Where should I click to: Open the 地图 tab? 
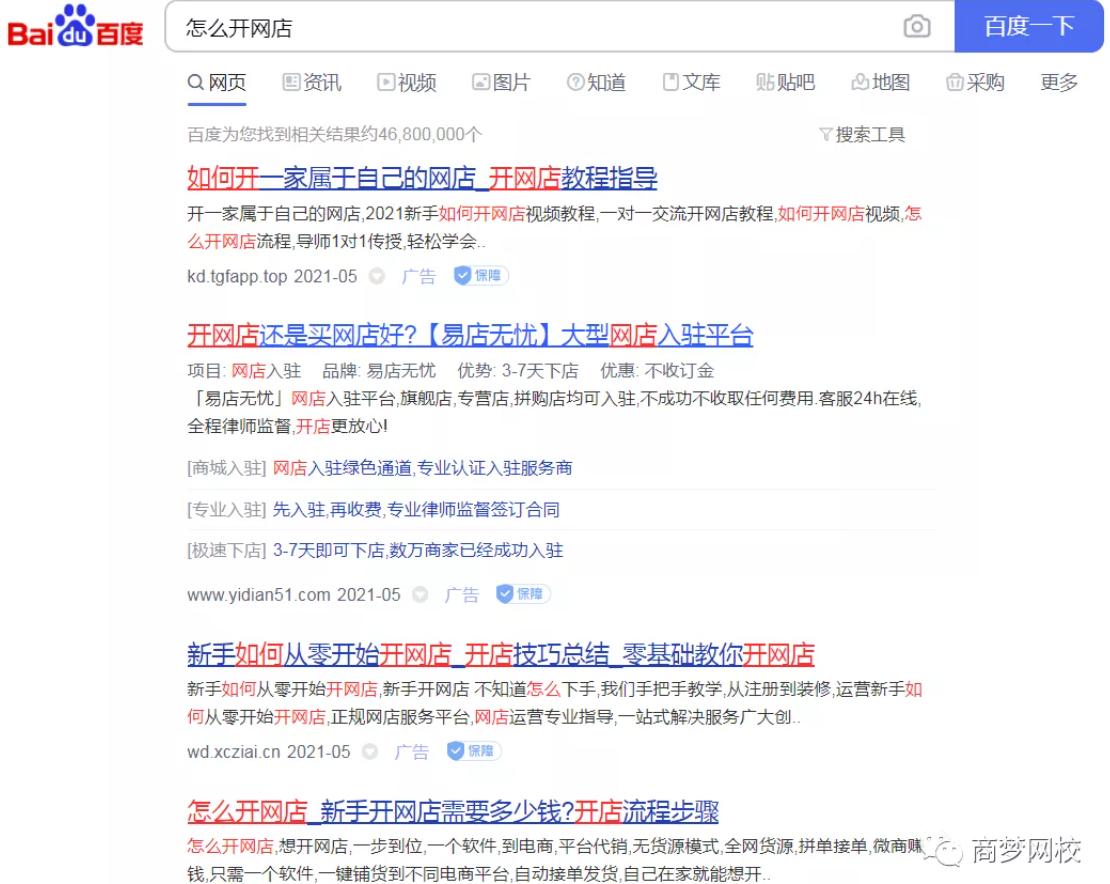(x=880, y=83)
